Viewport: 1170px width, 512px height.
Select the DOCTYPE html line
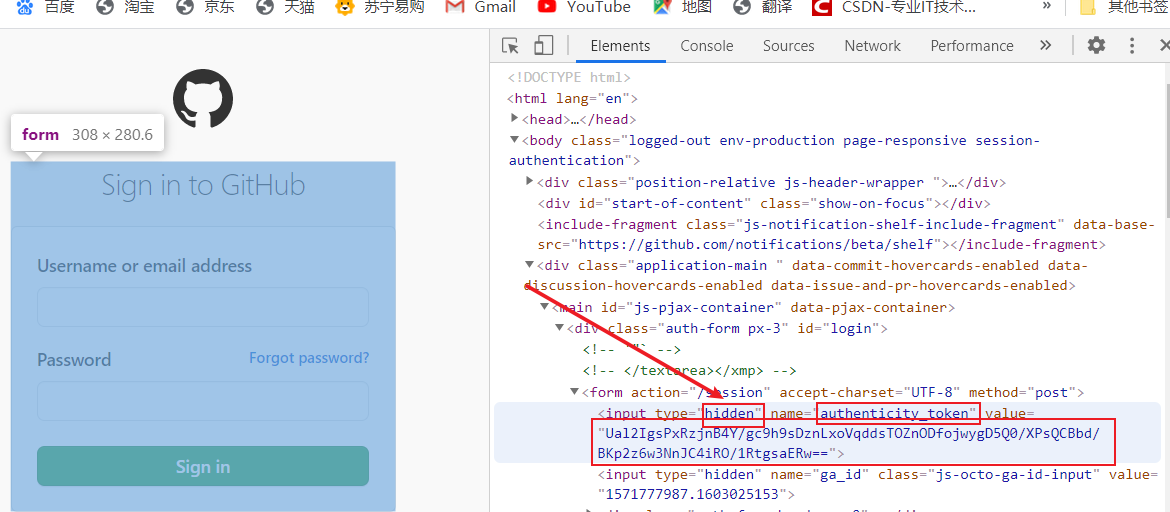click(569, 77)
